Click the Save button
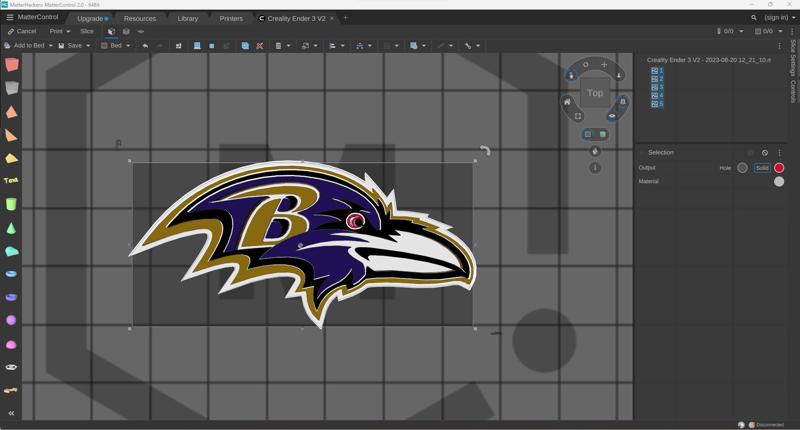800x430 pixels. 70,45
